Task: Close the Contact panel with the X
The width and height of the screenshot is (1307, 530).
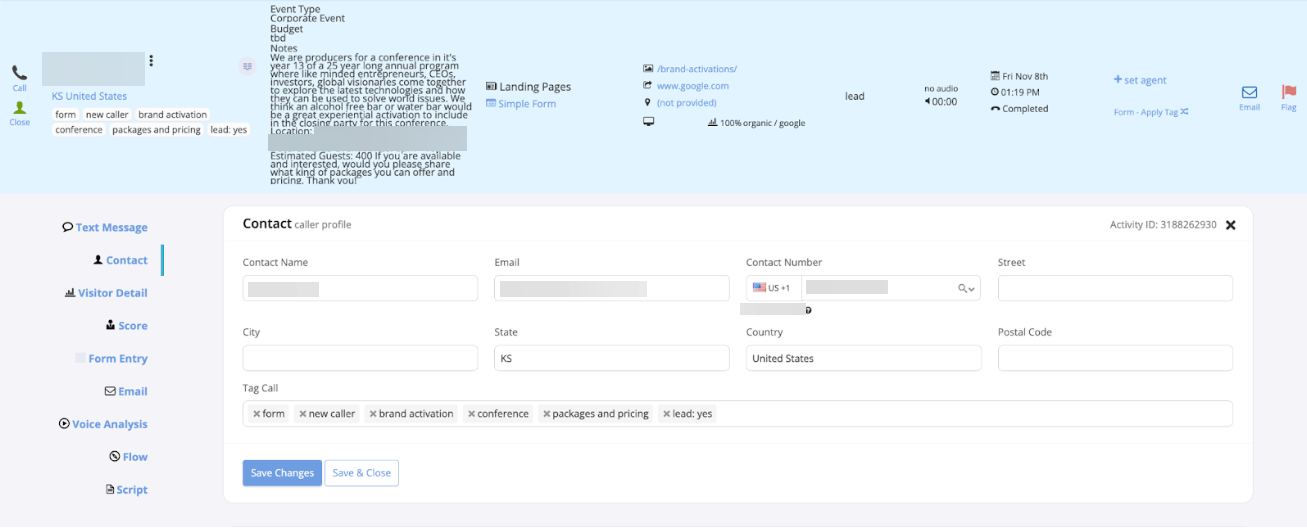Action: pyautogui.click(x=1231, y=225)
